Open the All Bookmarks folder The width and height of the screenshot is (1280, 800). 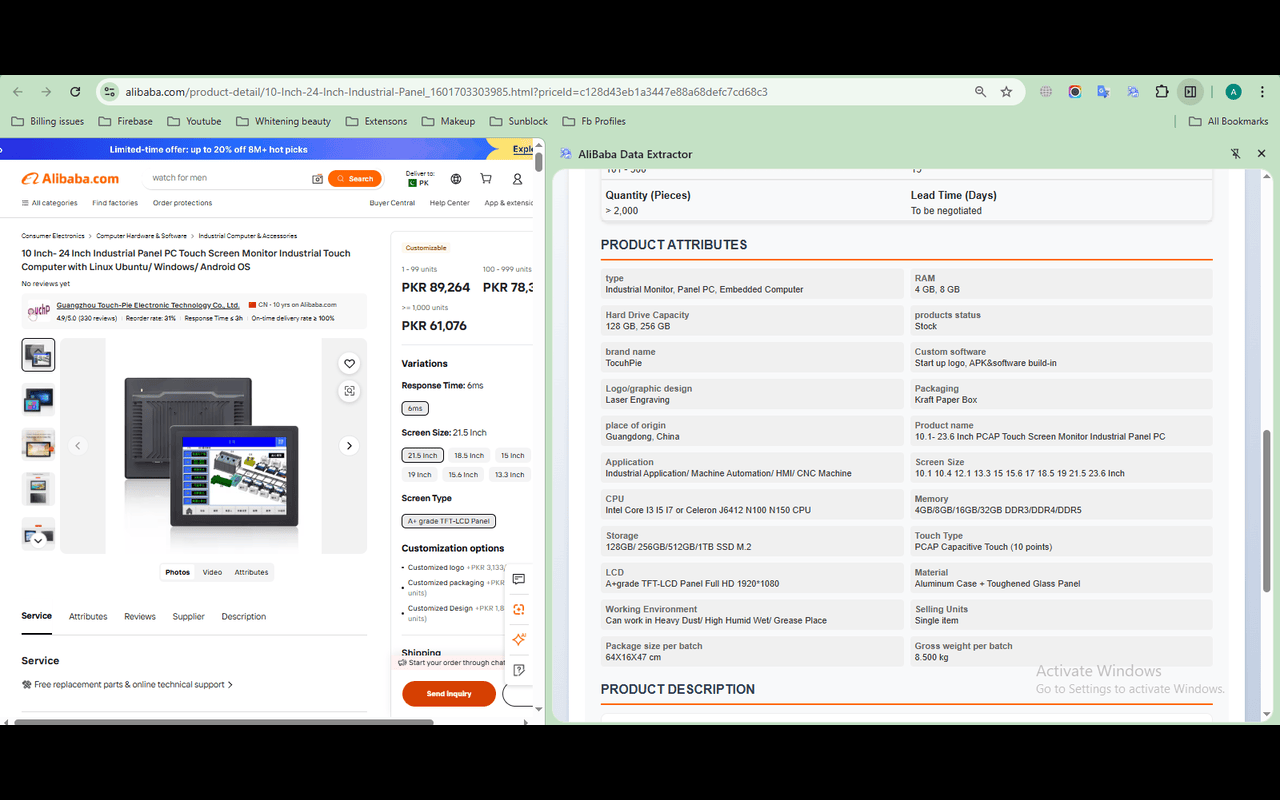[x=1228, y=121]
